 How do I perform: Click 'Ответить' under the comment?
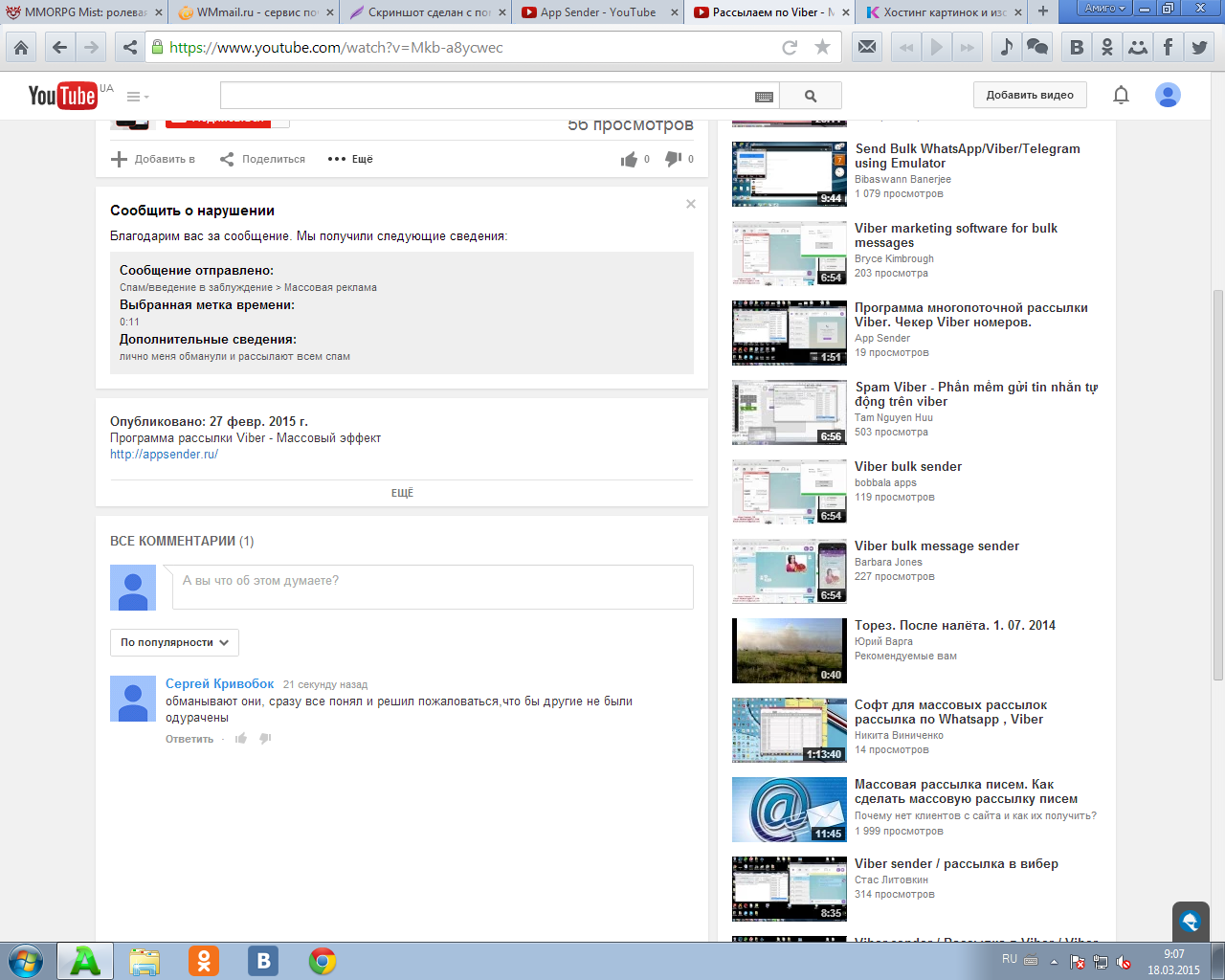pos(189,739)
